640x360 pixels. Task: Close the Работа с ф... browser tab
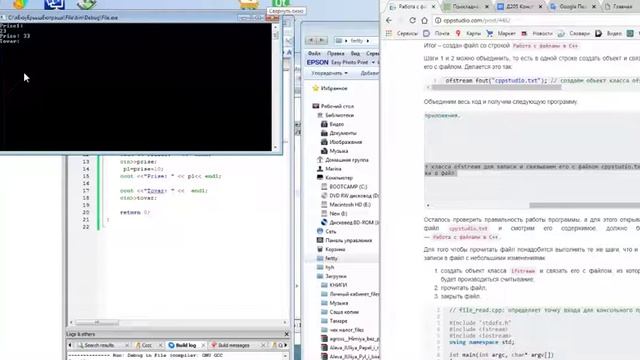click(433, 7)
